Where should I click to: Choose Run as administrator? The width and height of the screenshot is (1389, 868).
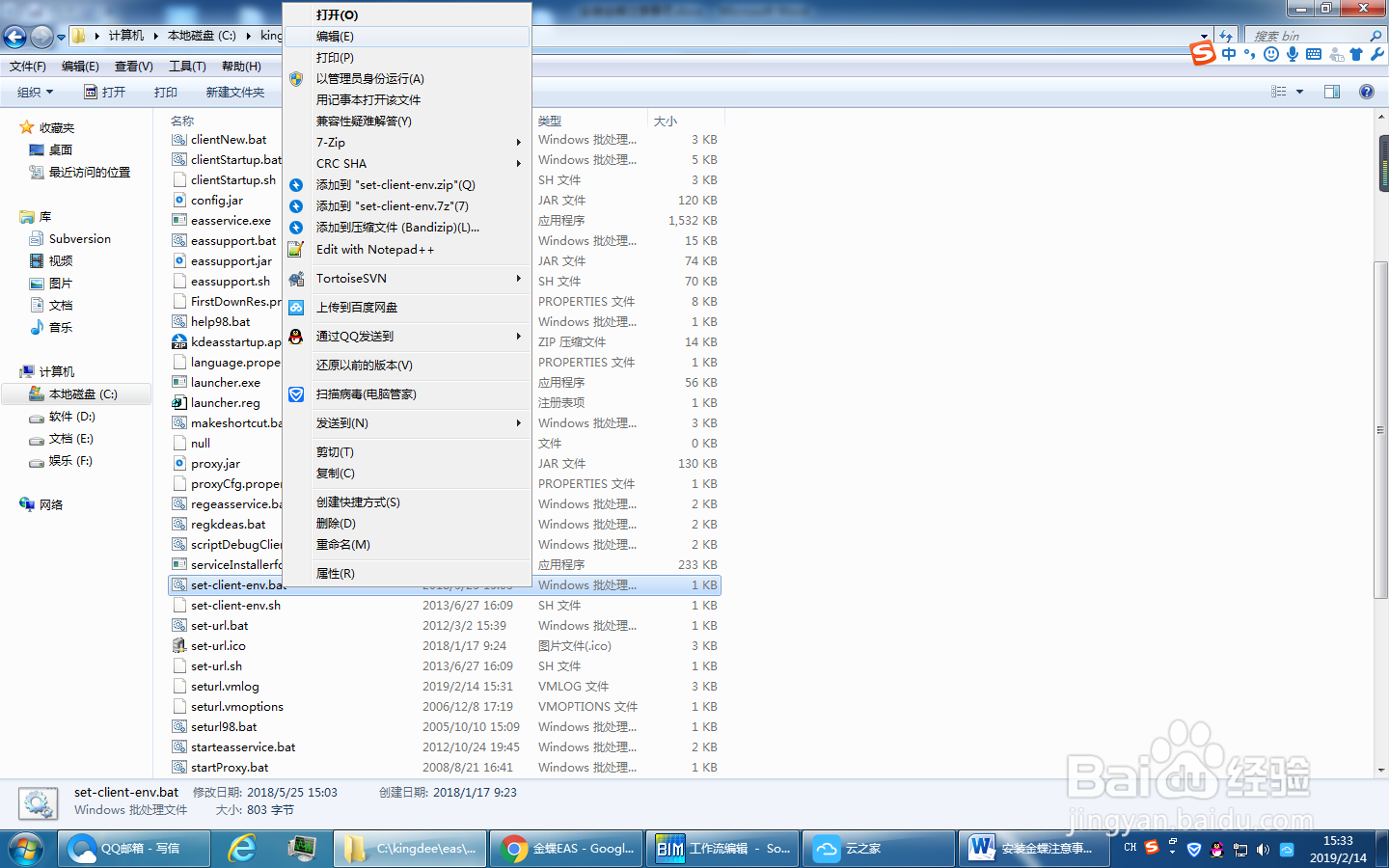pyautogui.click(x=407, y=79)
